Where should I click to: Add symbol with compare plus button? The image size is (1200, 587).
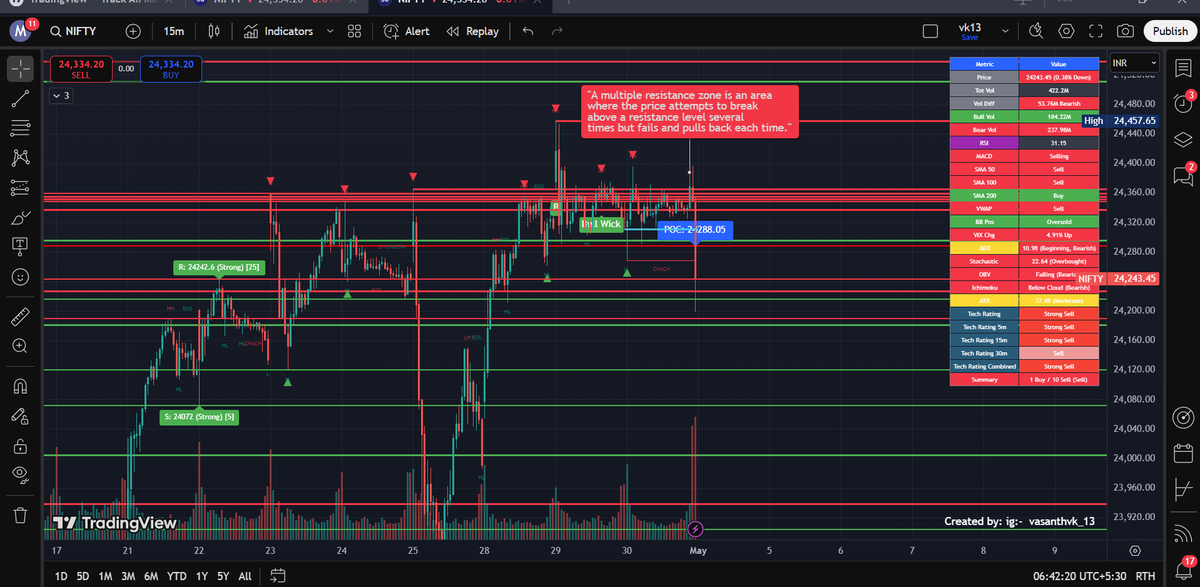click(133, 31)
